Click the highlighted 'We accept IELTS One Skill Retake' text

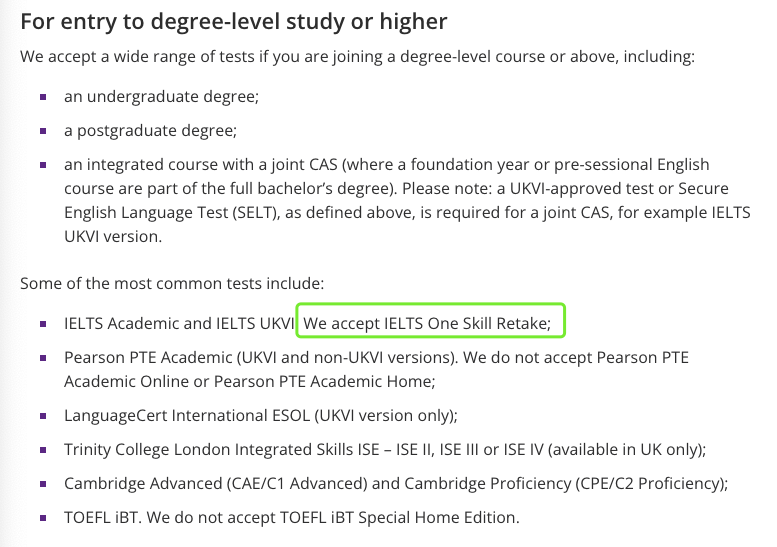pyautogui.click(x=427, y=323)
